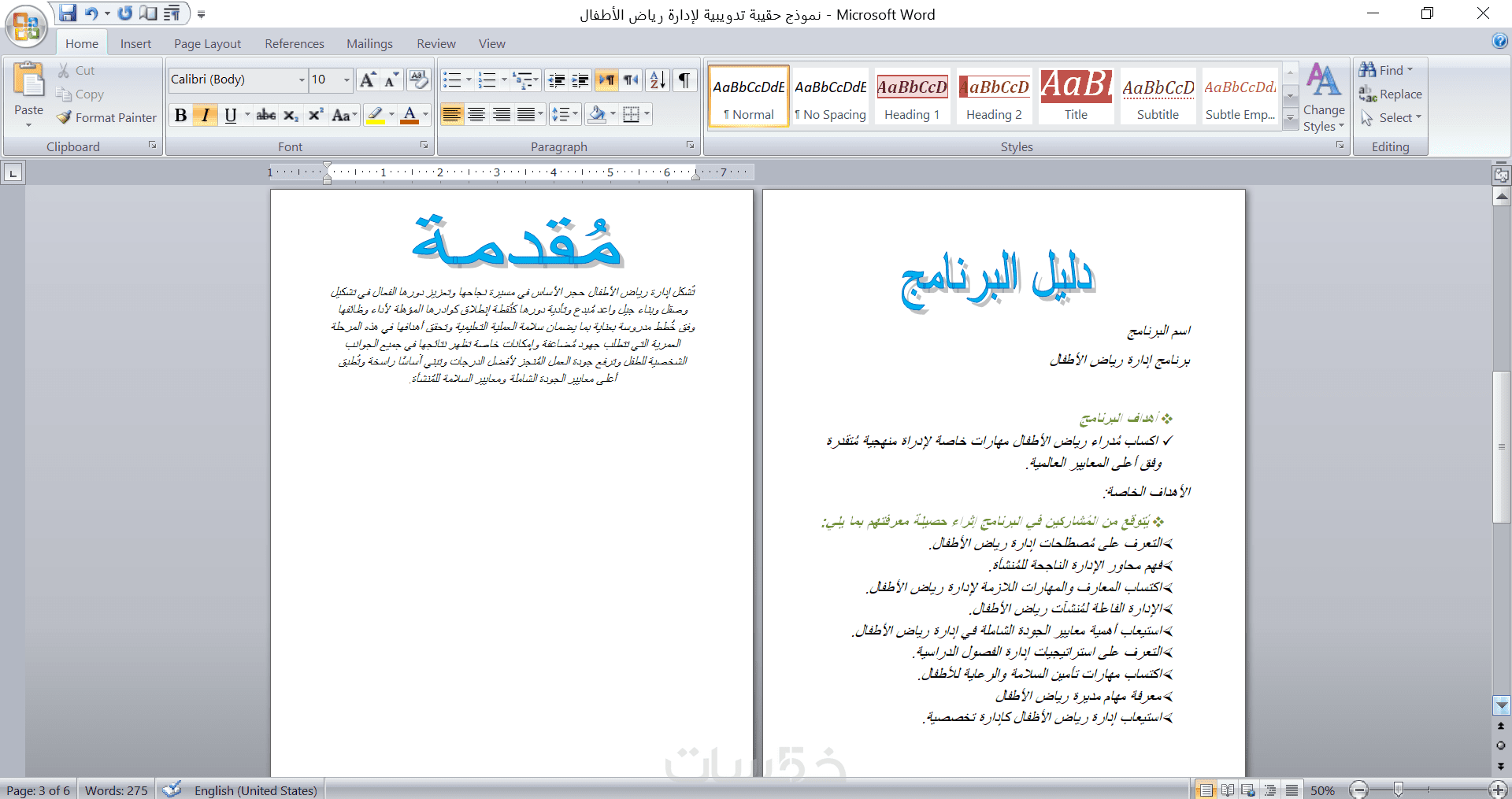Activate the Format Painter
Viewport: 1512px width, 799px height.
(x=107, y=118)
